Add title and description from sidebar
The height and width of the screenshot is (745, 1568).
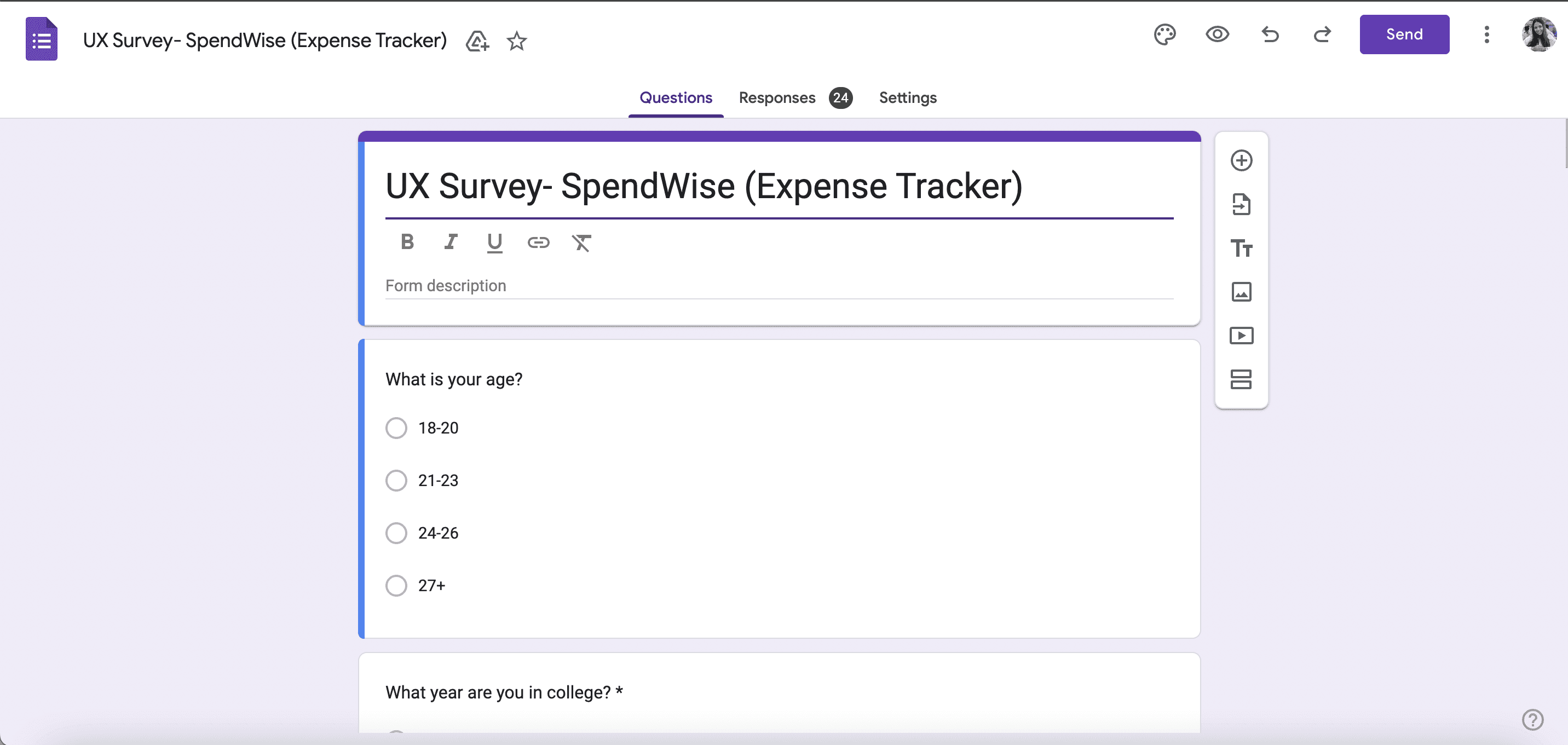[x=1241, y=249]
